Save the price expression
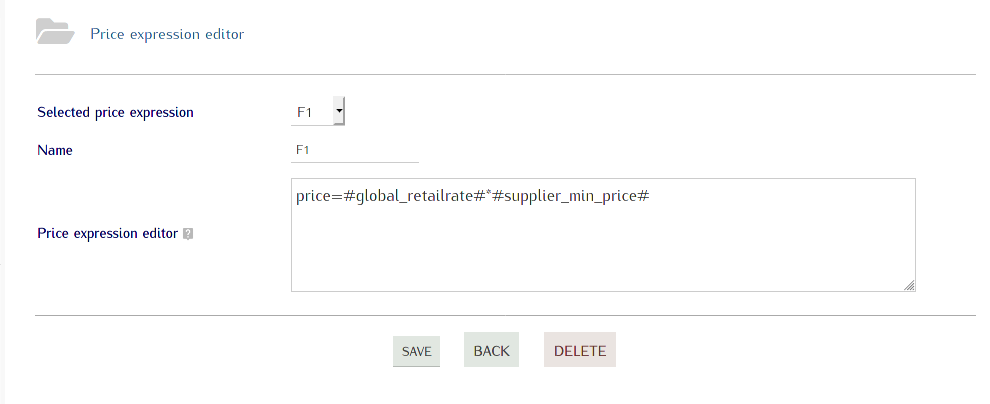The height and width of the screenshot is (404, 990). (x=416, y=351)
